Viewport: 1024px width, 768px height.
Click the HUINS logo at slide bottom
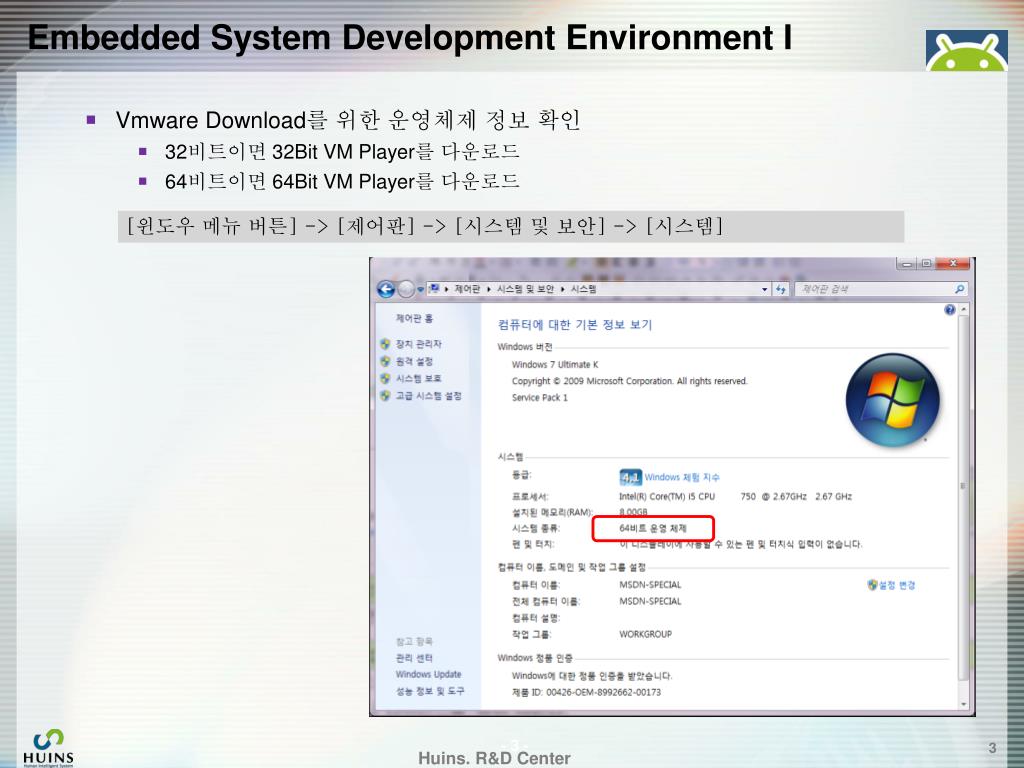coord(47,746)
